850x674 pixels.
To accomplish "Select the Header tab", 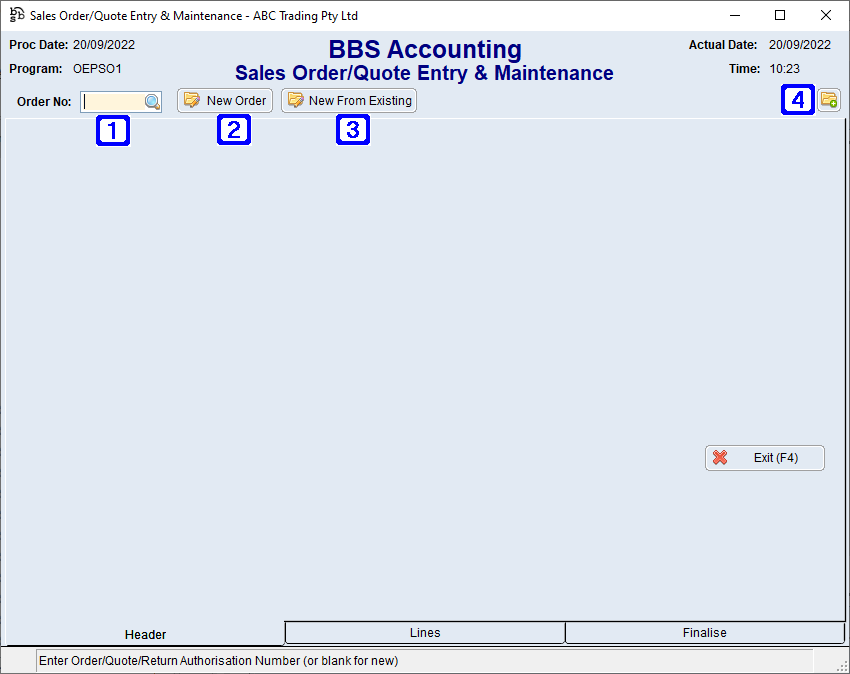I will 145,634.
